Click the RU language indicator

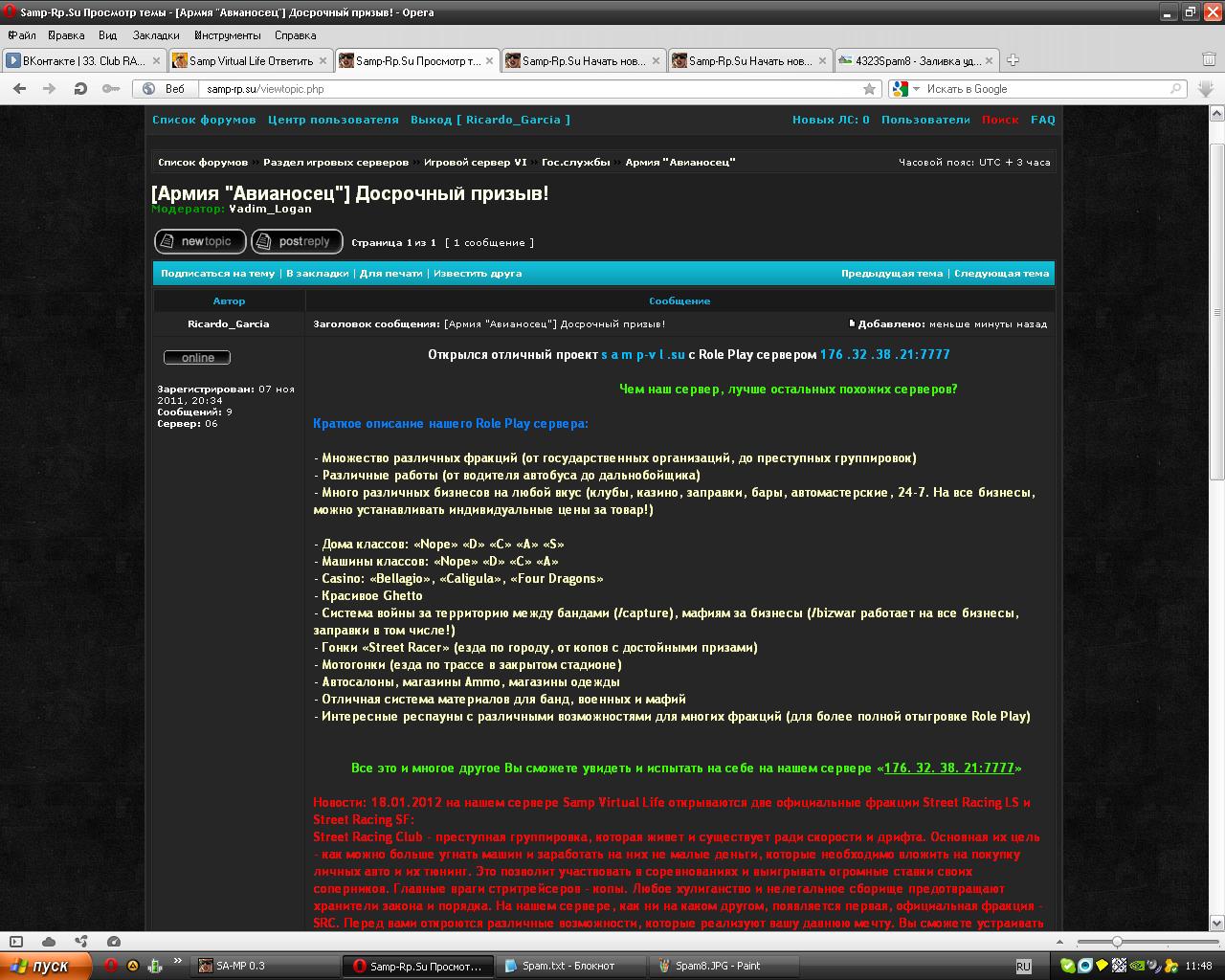(1023, 967)
